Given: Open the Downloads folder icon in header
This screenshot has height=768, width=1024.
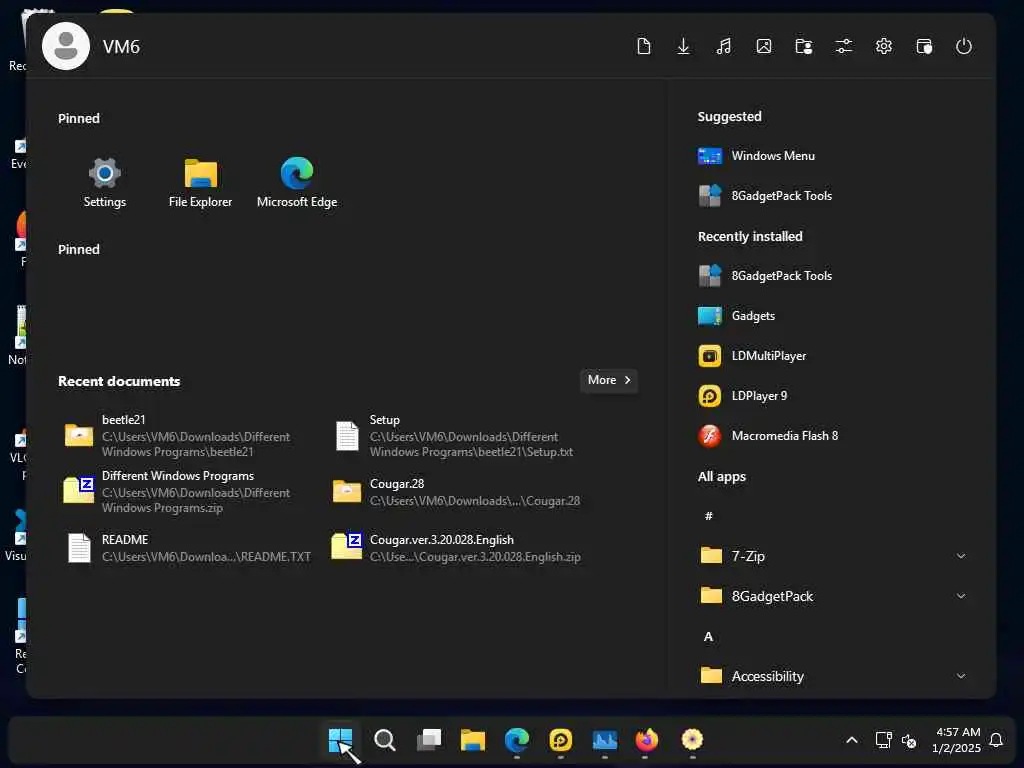Looking at the screenshot, I should pos(683,46).
